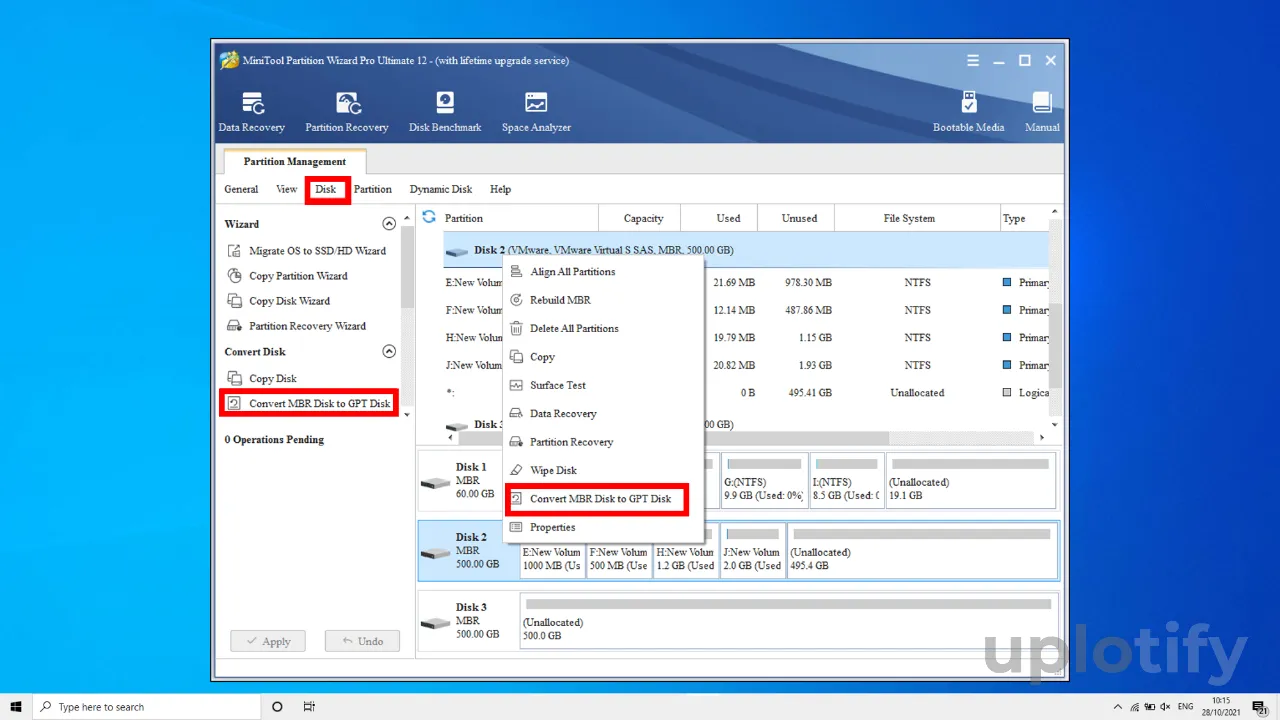Select Disk 3 unallocated 500.0 GB block
The width and height of the screenshot is (1280, 720).
[788, 620]
